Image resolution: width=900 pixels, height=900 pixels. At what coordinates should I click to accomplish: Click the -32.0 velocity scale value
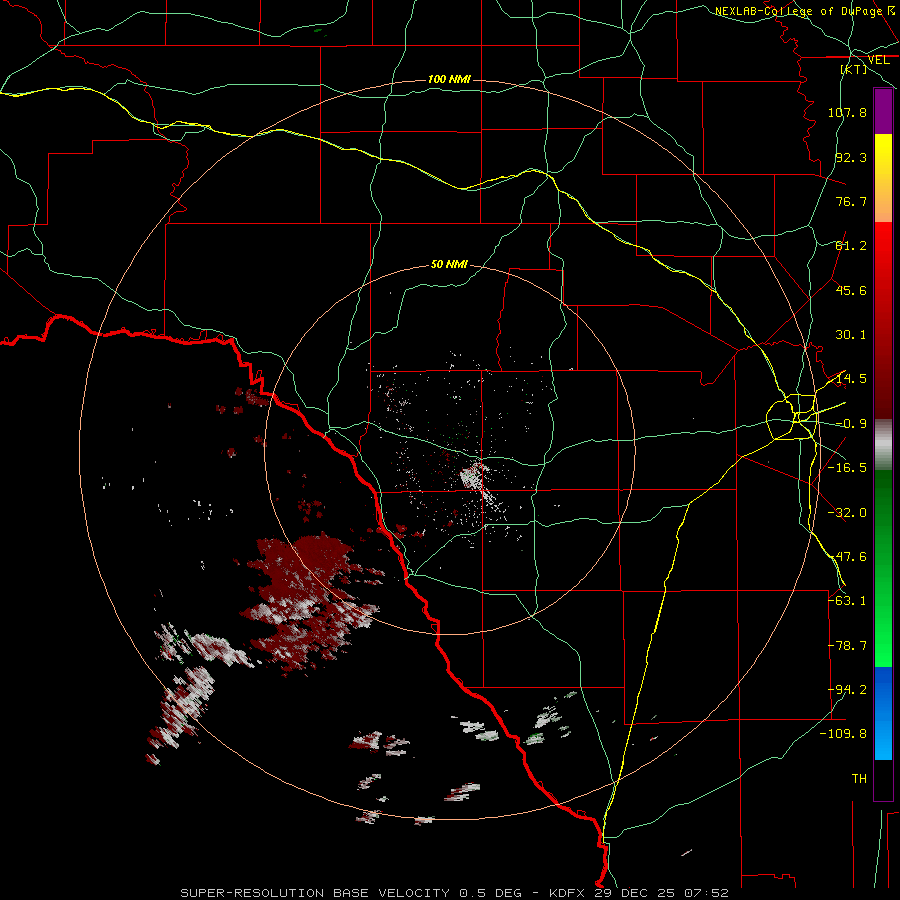pyautogui.click(x=847, y=513)
